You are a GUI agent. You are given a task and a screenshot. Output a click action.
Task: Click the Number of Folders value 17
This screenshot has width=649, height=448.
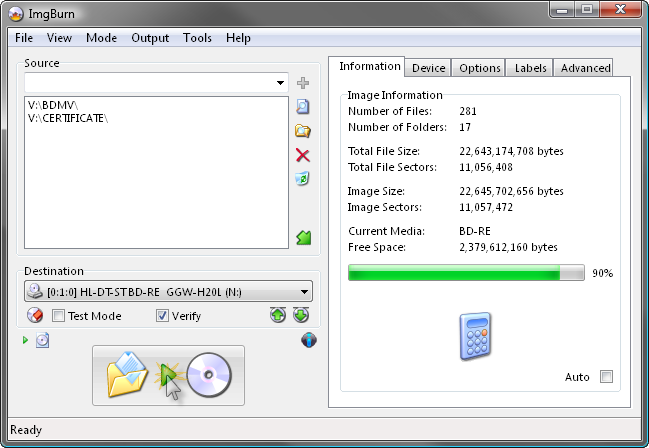click(x=465, y=127)
